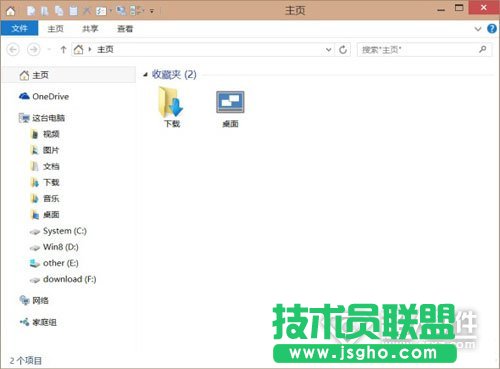The image size is (500, 369).
Task: Switch to the 共享 ribbon tab
Action: pyautogui.click(x=90, y=29)
